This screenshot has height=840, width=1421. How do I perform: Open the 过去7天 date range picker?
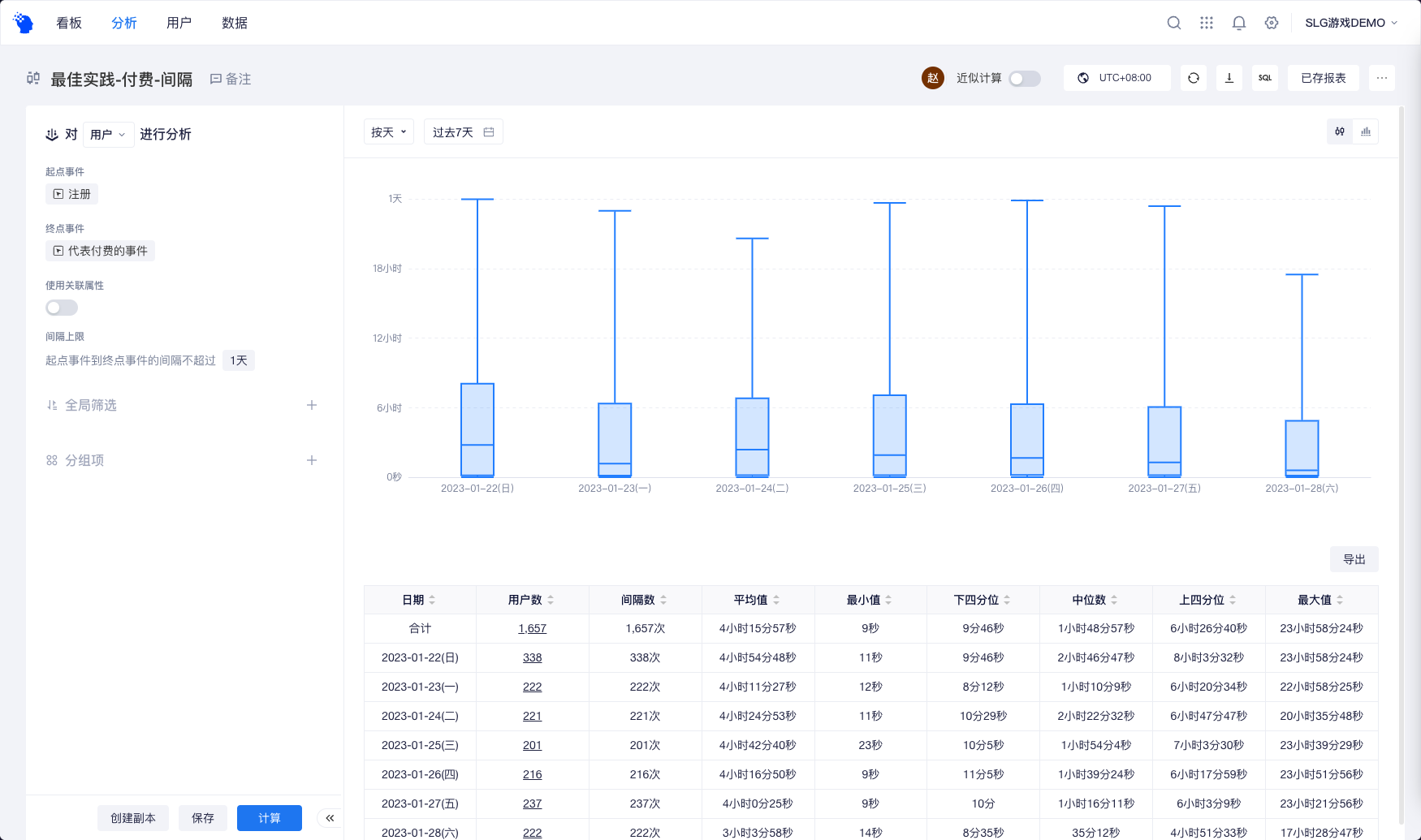click(x=463, y=132)
